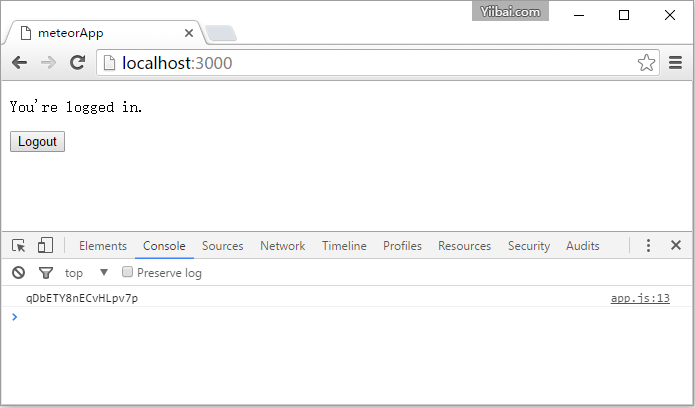Click the console prompt input line

(300, 317)
